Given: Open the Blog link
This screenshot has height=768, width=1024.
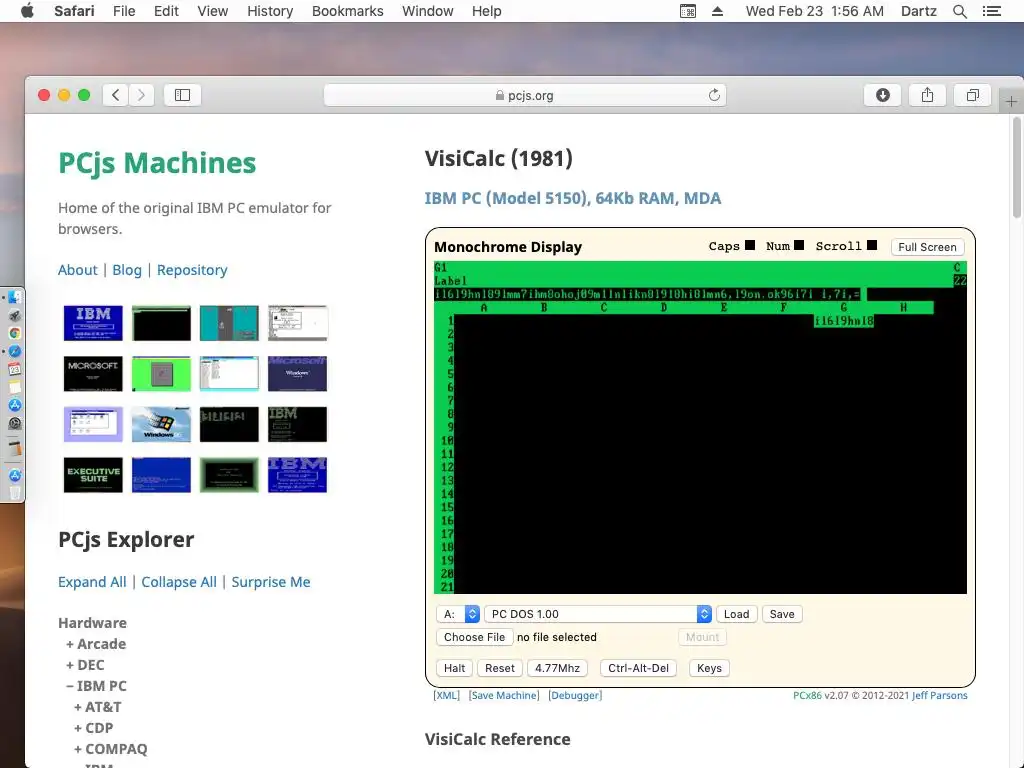Looking at the screenshot, I should click(127, 270).
